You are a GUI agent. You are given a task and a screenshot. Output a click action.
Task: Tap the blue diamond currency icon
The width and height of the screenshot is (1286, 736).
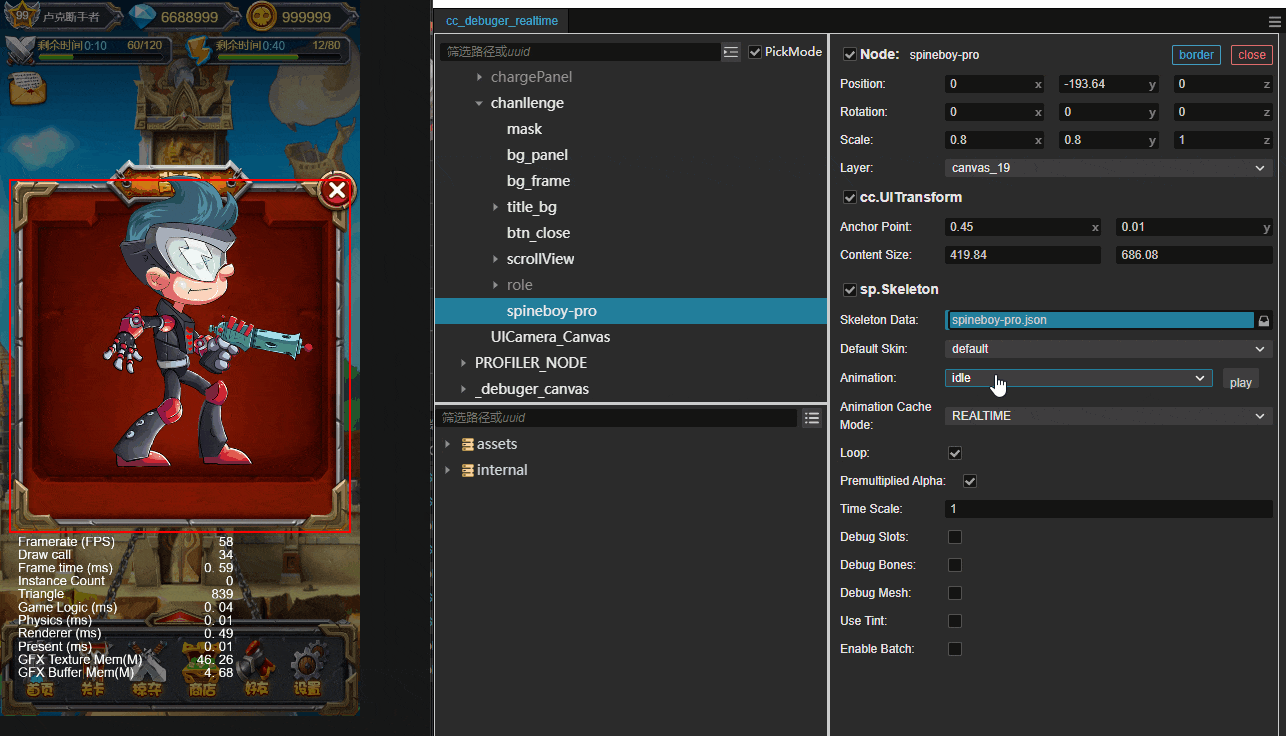click(144, 16)
